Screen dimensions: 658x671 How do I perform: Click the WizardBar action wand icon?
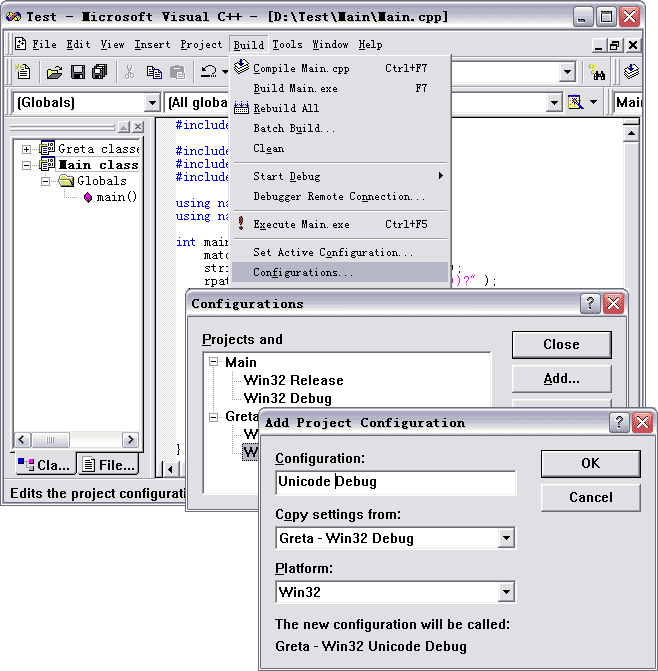pyautogui.click(x=575, y=102)
